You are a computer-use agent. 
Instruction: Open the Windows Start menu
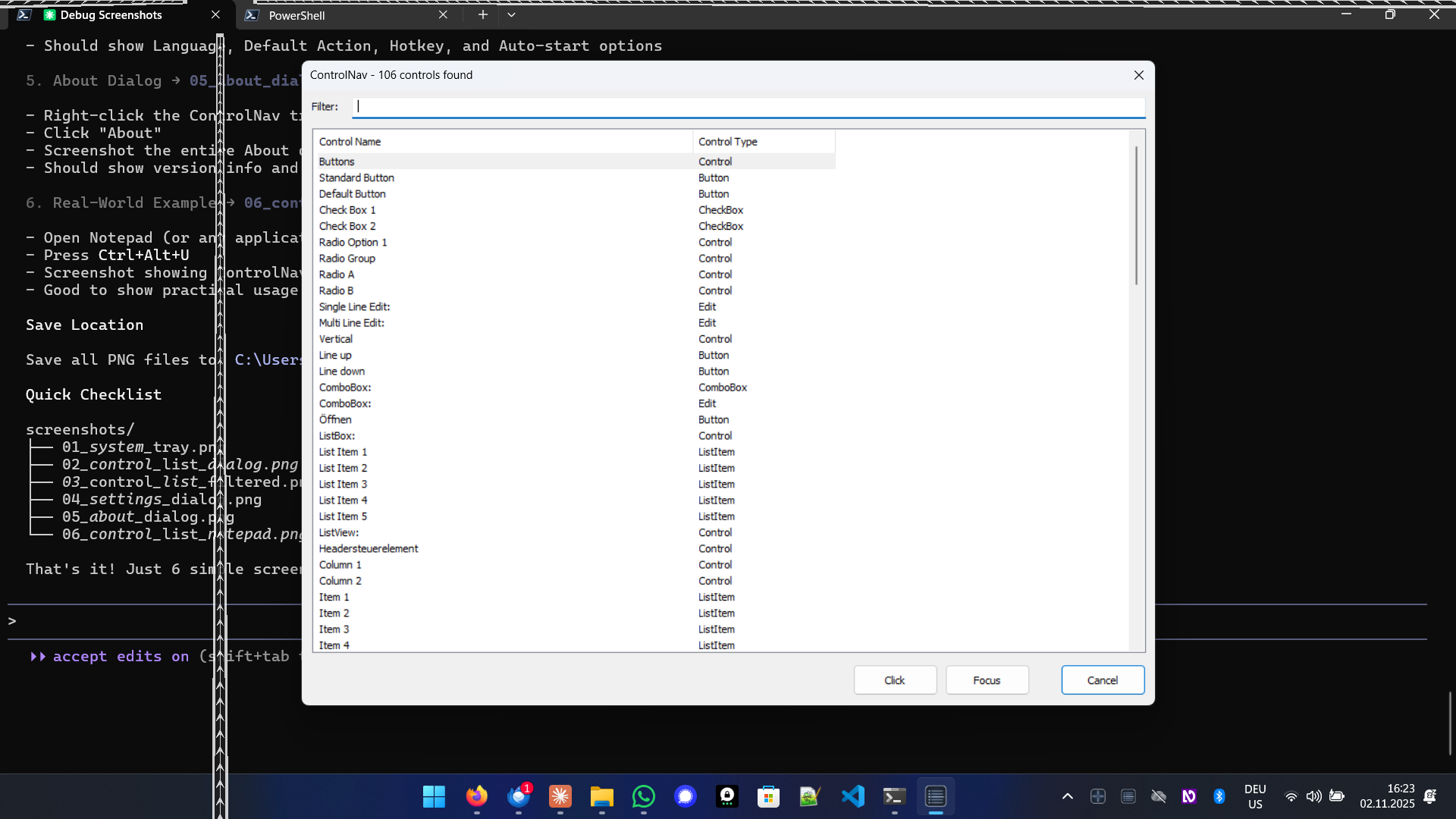[433, 797]
